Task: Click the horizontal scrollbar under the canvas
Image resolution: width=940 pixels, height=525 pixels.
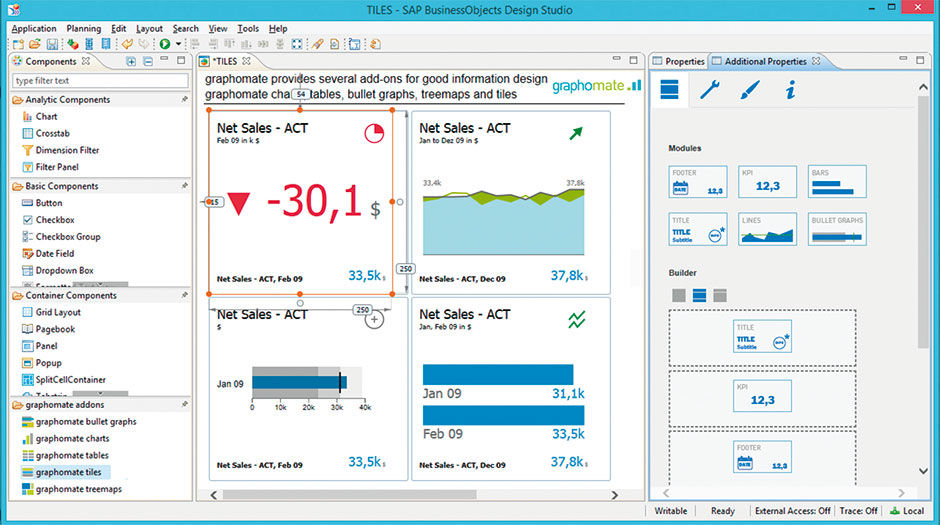Action: [350, 495]
